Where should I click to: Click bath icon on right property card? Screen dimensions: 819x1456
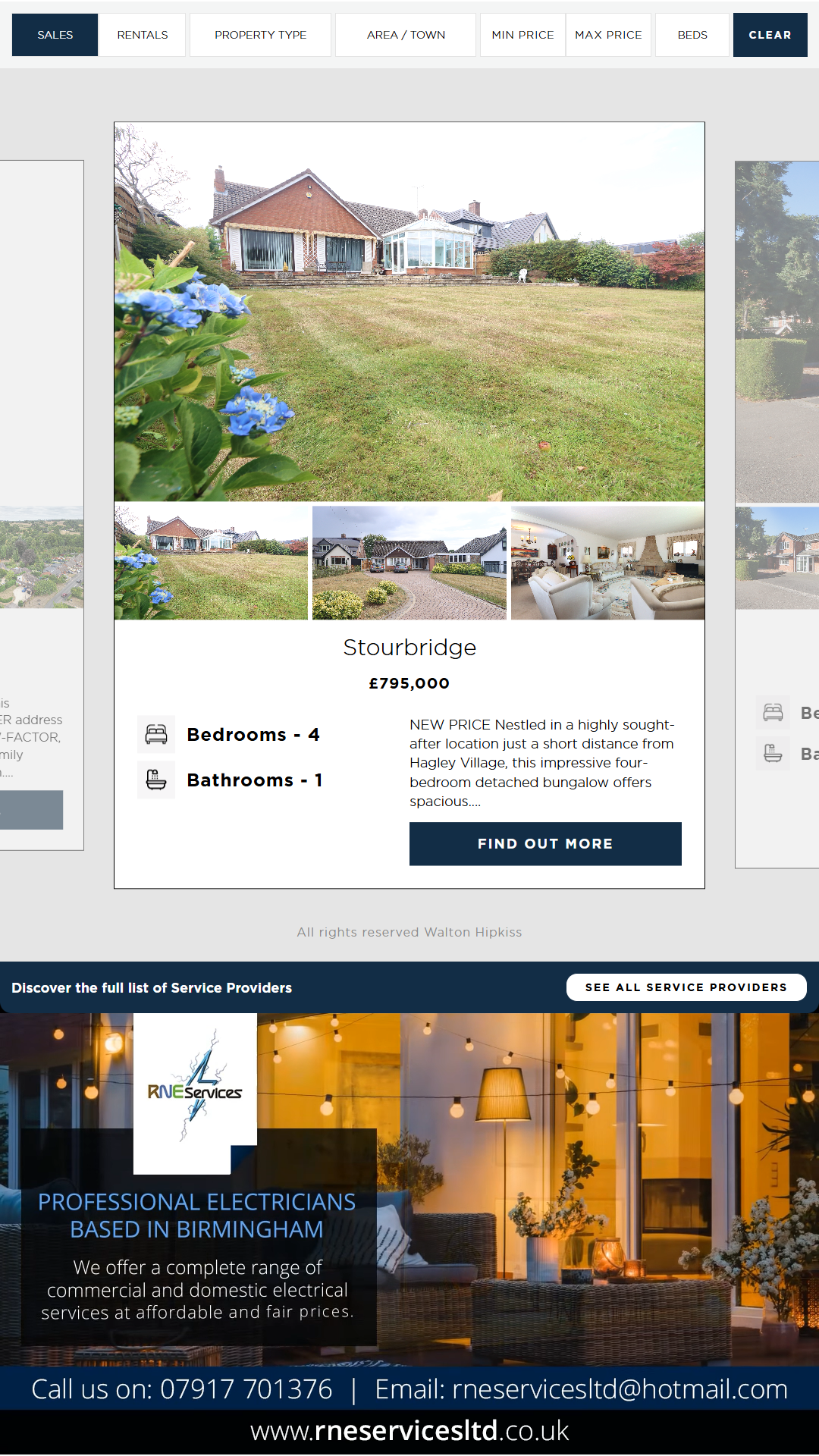pyautogui.click(x=773, y=753)
